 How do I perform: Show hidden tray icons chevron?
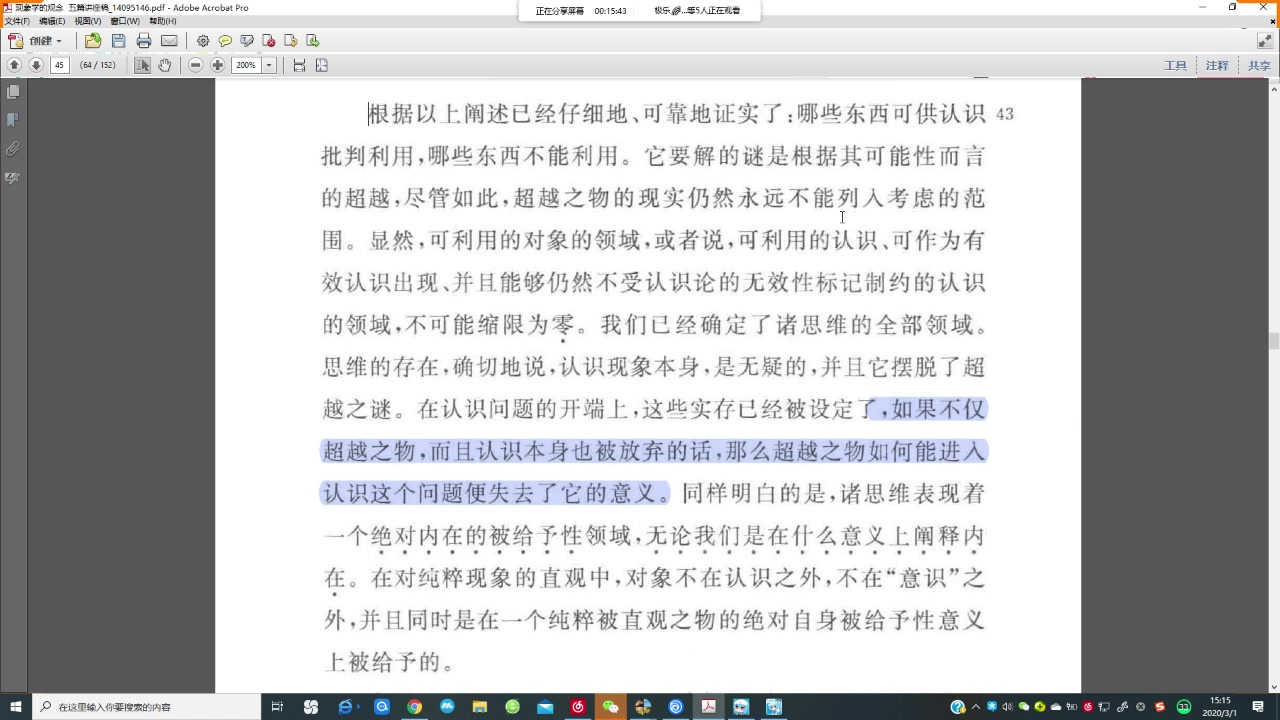977,707
